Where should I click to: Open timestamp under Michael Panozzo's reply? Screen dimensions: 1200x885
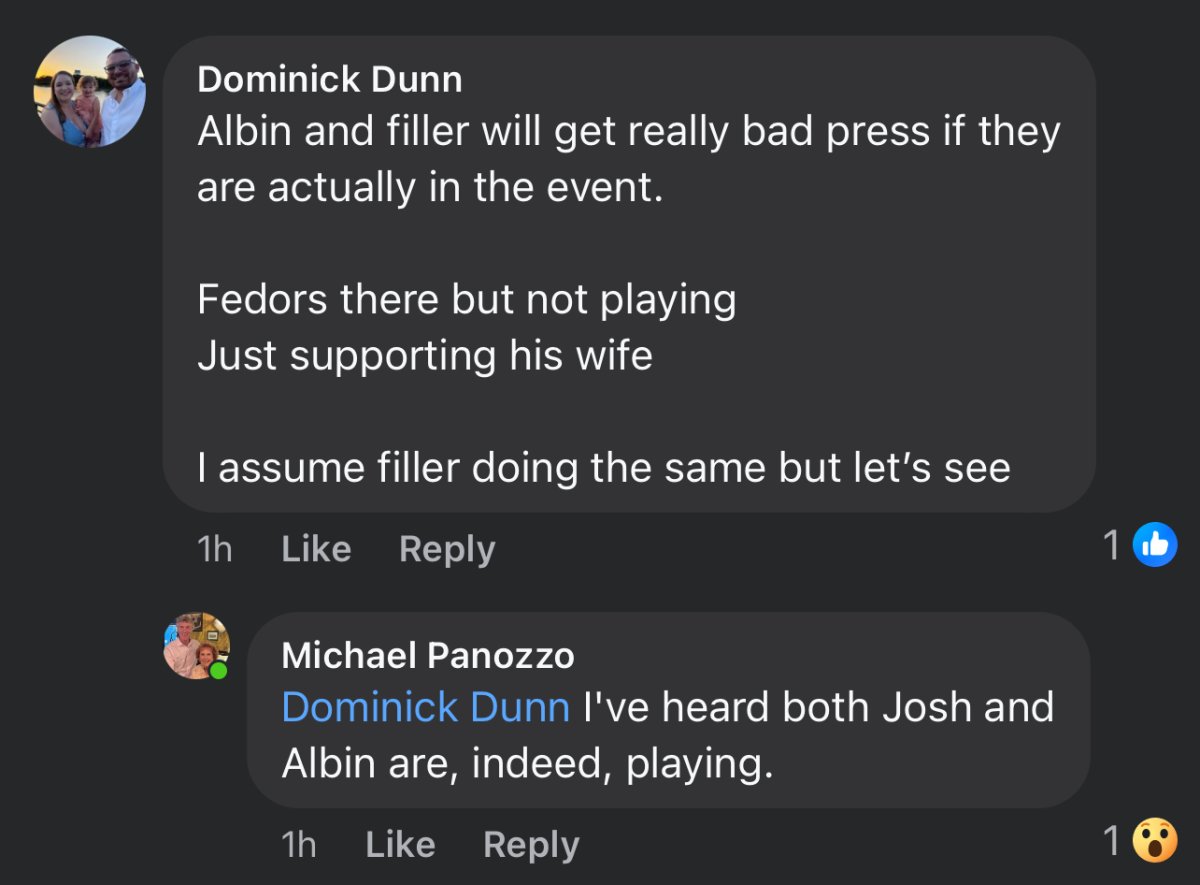298,845
